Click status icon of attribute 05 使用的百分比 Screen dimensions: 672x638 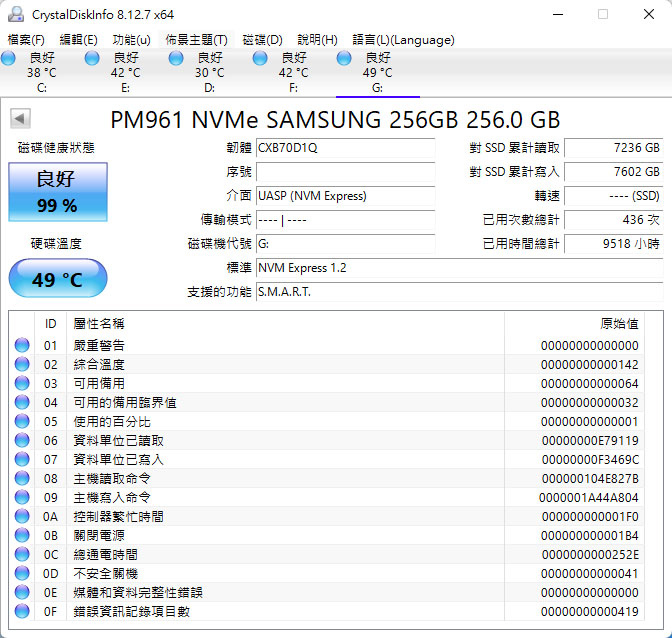22,421
